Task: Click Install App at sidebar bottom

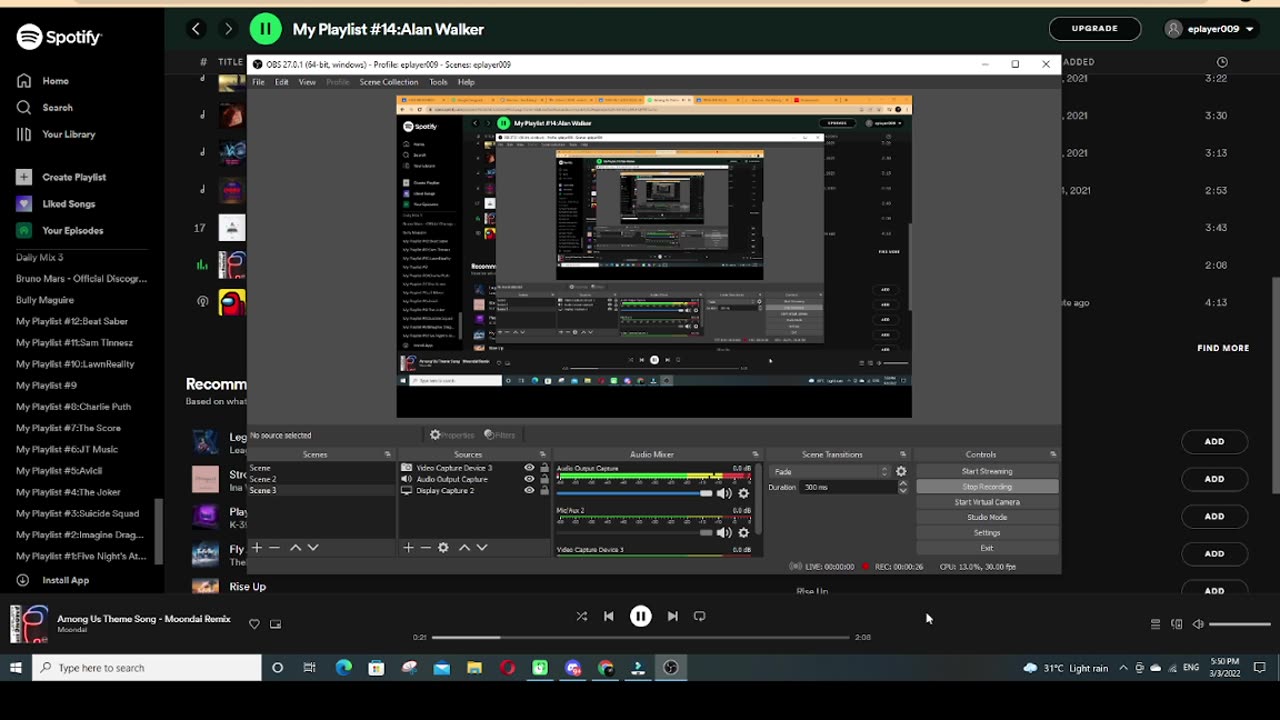Action: [65, 580]
